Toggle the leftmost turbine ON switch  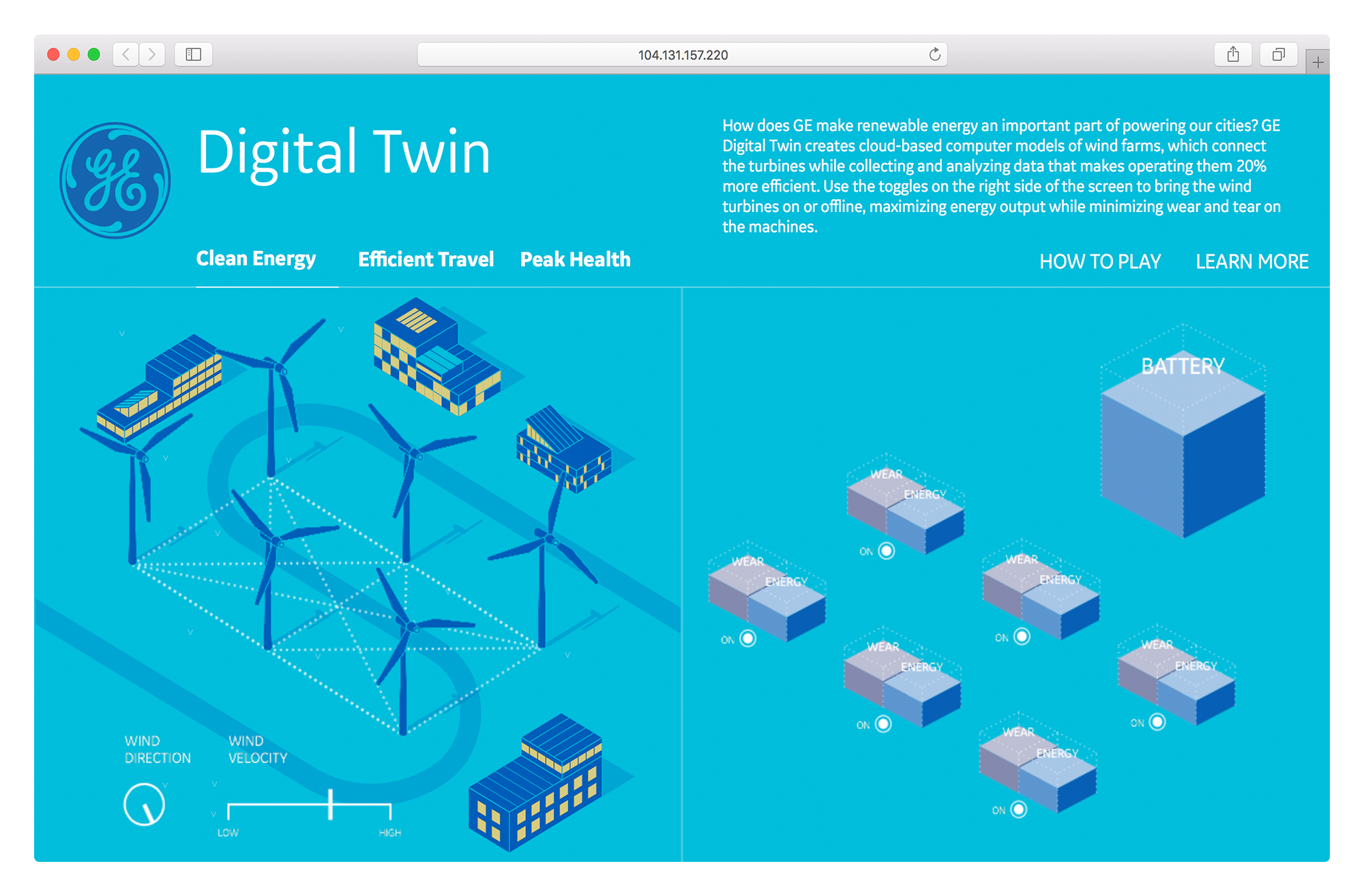pos(748,638)
